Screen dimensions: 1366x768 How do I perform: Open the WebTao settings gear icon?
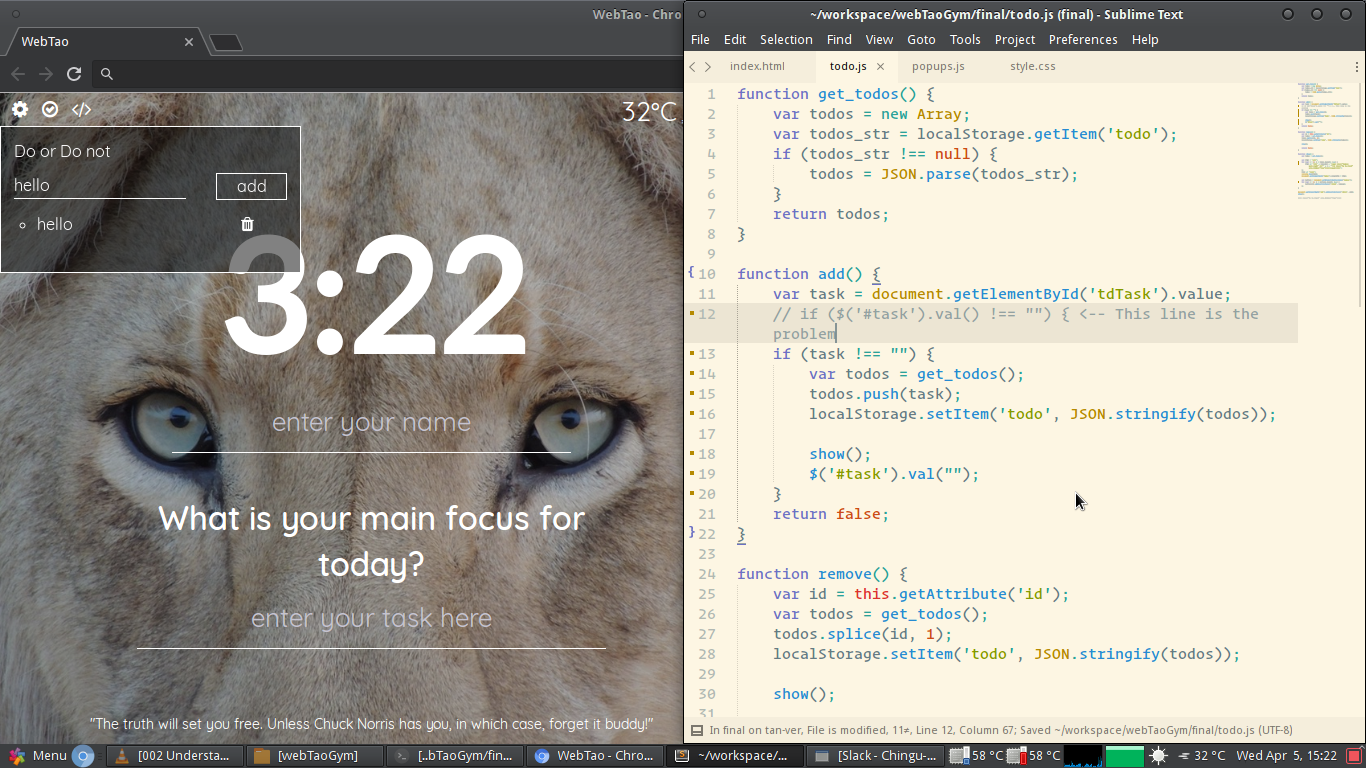click(x=20, y=109)
